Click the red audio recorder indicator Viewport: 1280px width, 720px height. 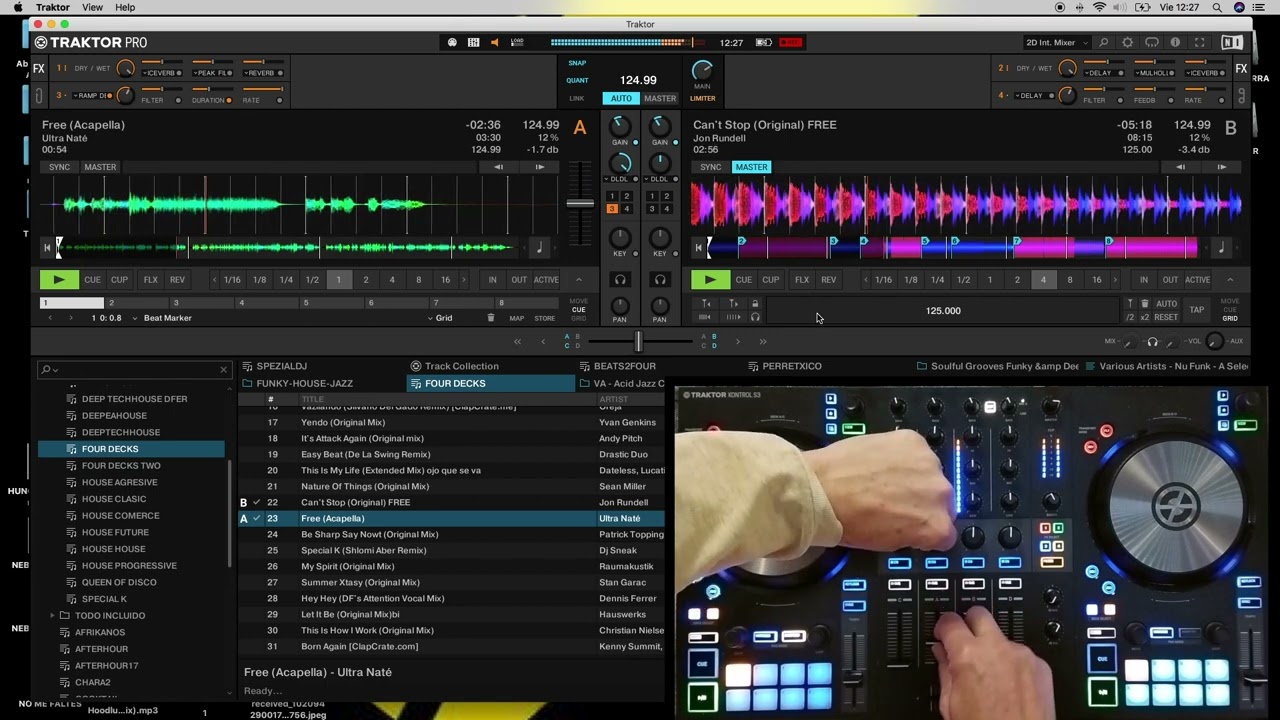tap(791, 42)
